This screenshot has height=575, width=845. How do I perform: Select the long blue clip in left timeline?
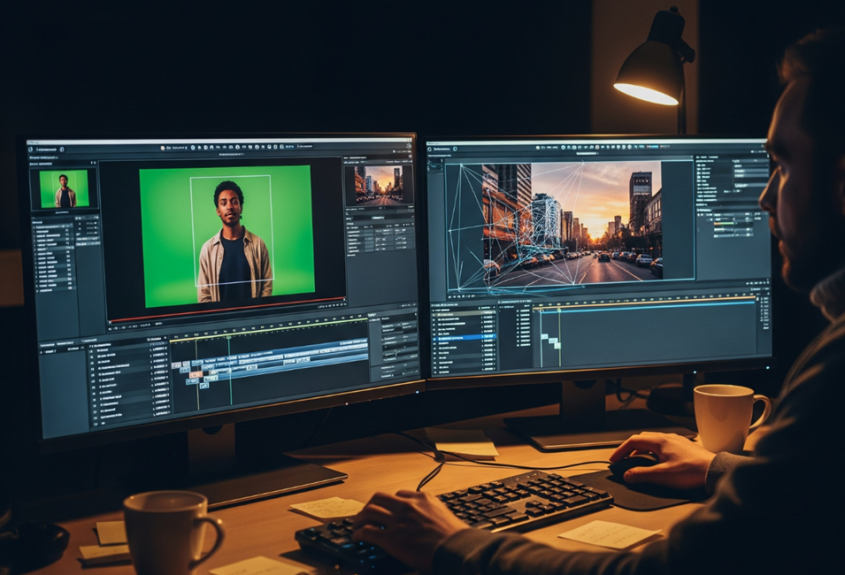300,353
